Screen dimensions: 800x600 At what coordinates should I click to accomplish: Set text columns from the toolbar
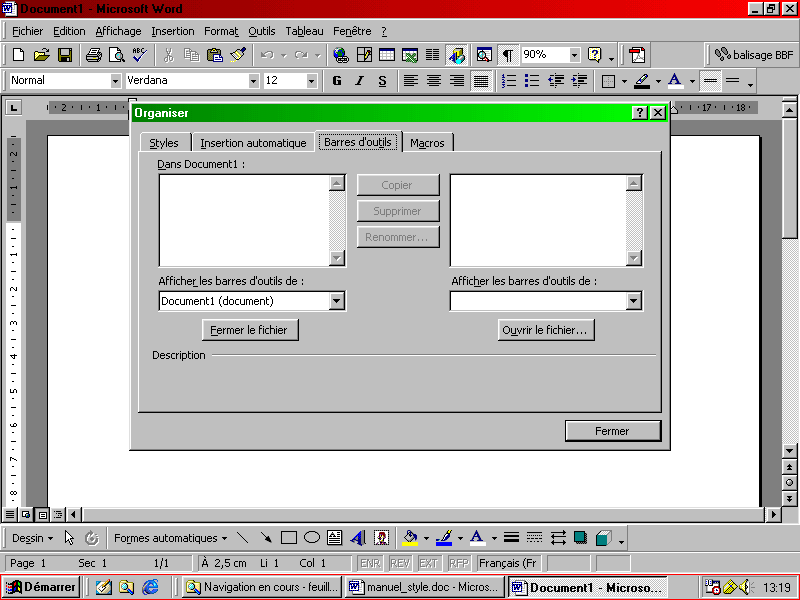(433, 55)
